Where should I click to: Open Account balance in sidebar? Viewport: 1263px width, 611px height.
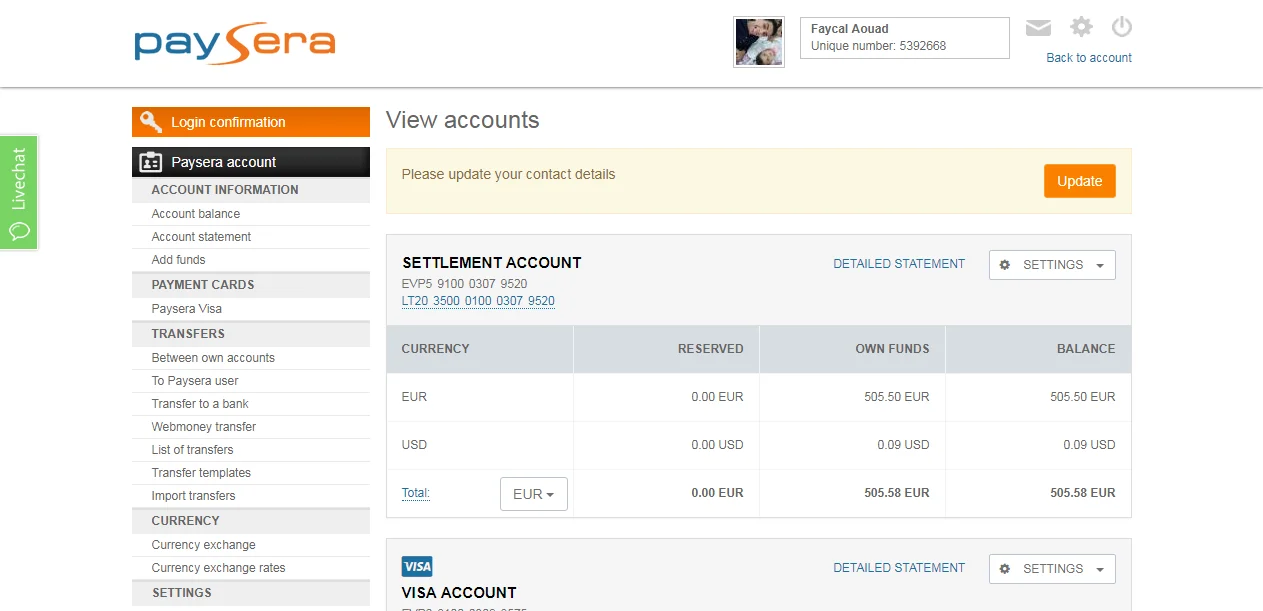[x=196, y=214]
